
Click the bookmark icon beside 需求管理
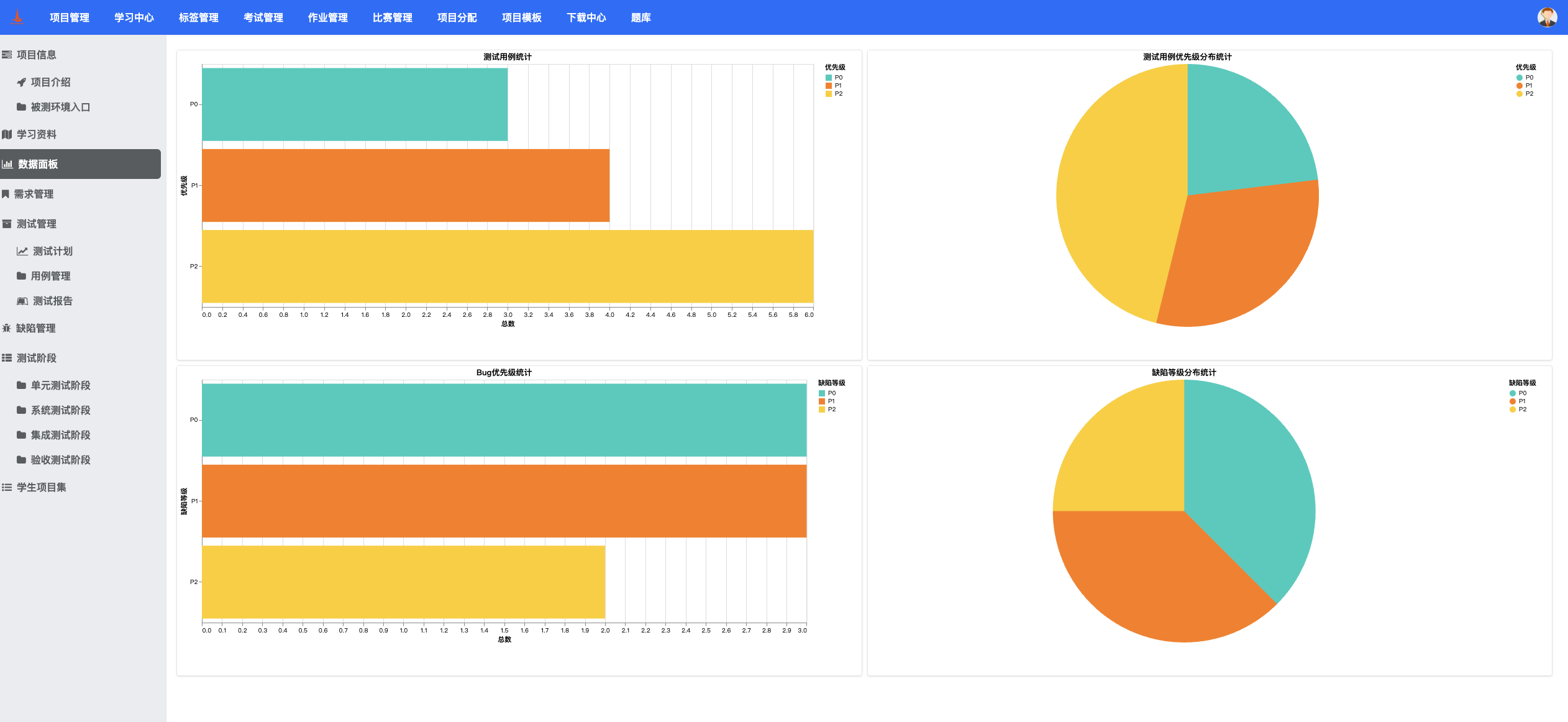point(6,194)
